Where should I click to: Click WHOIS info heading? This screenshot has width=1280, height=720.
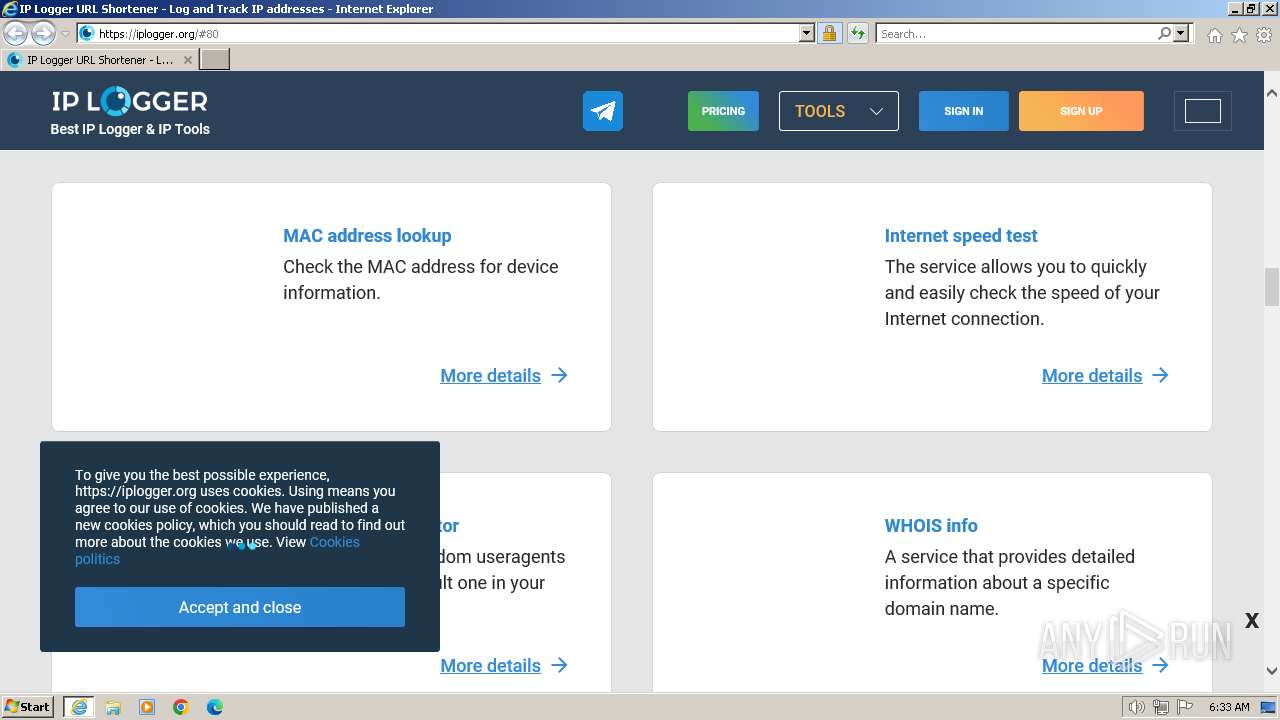point(931,526)
